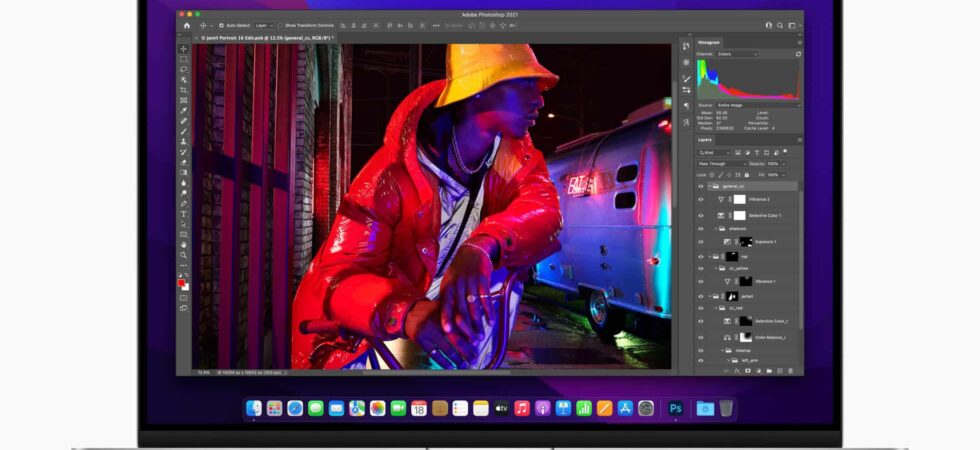980x450 pixels.
Task: Select the red foreground color swatch
Action: tap(181, 282)
